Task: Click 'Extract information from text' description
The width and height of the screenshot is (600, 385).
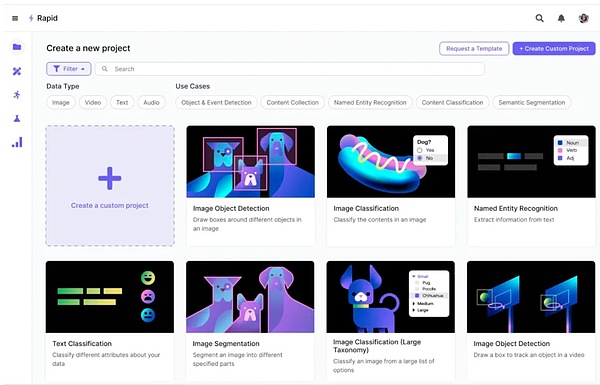Action: [x=514, y=220]
